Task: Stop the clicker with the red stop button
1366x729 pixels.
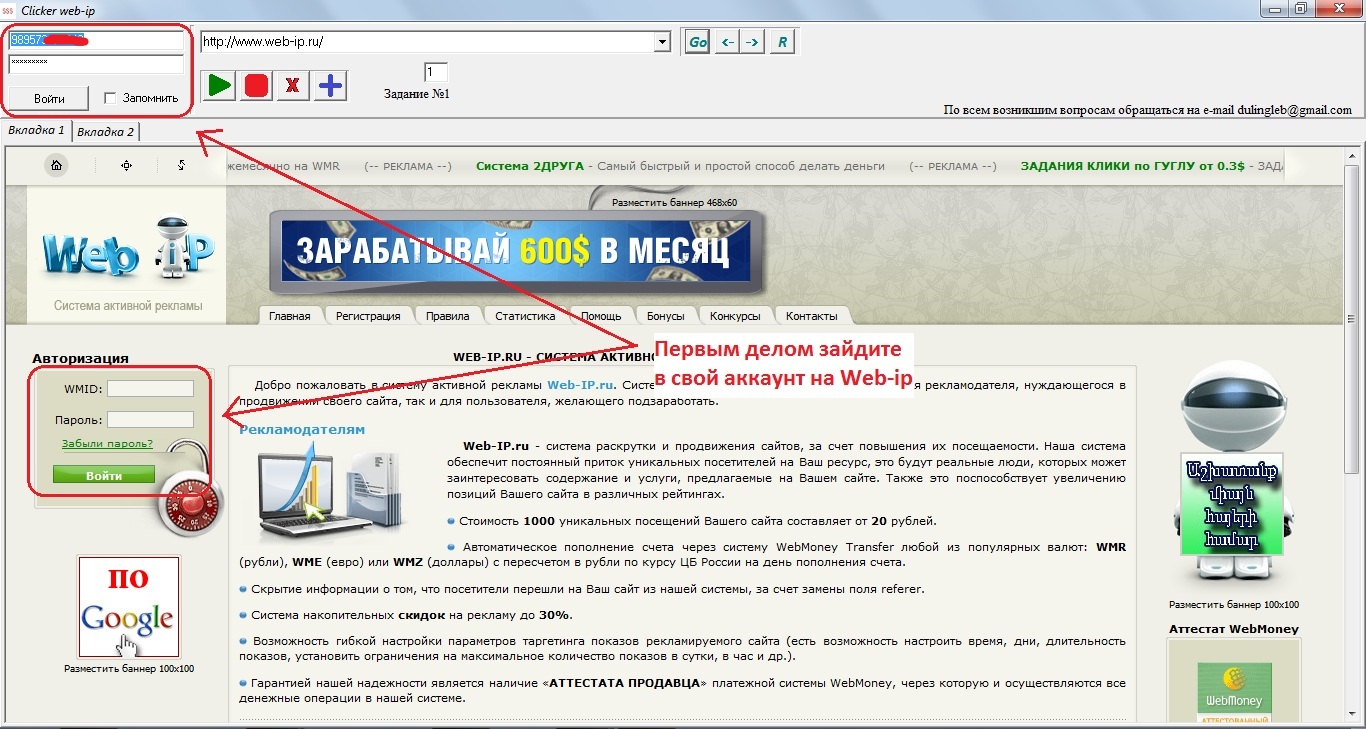Action: point(256,85)
